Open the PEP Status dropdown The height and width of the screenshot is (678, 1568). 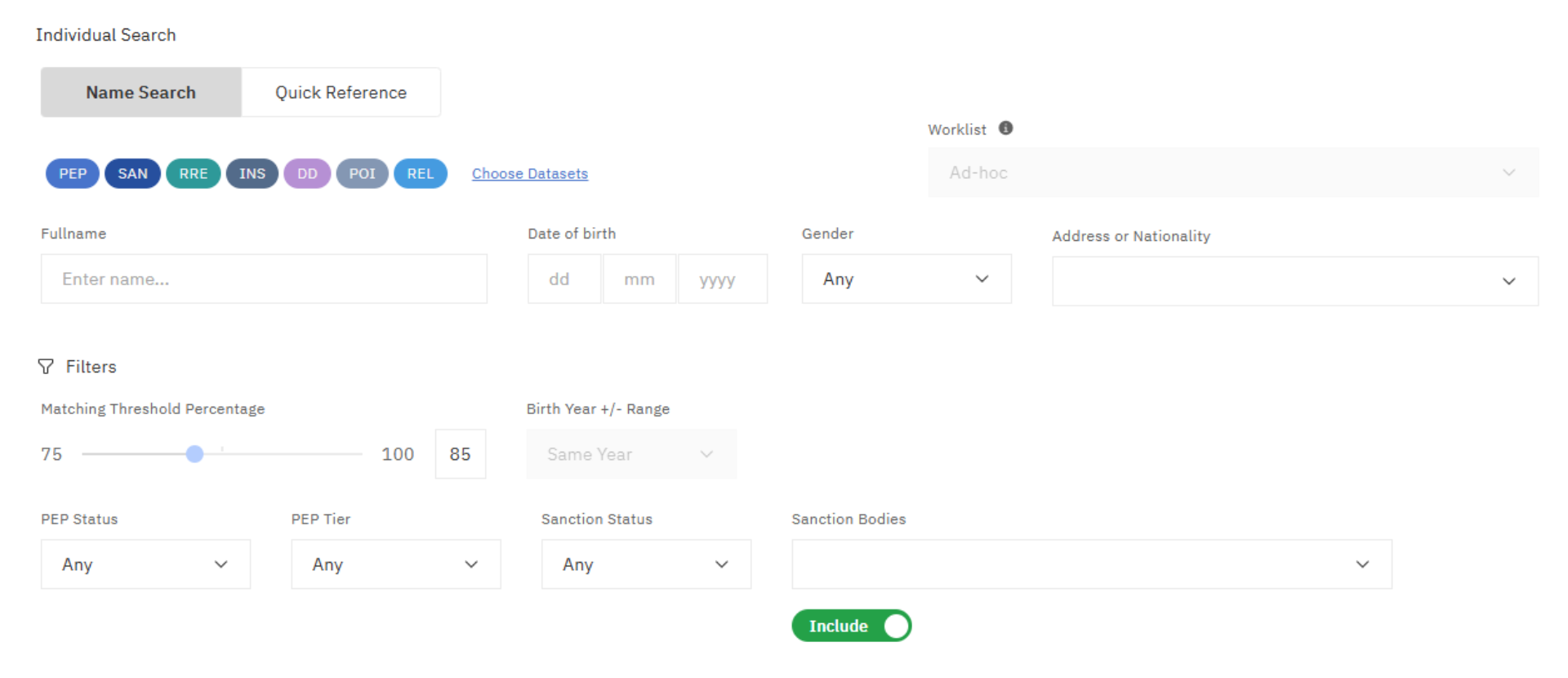click(x=145, y=564)
